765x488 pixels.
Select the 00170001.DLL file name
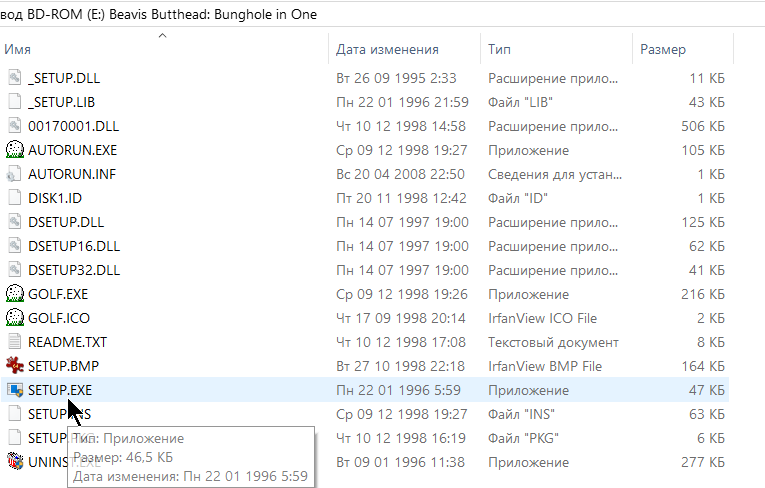click(x=73, y=126)
